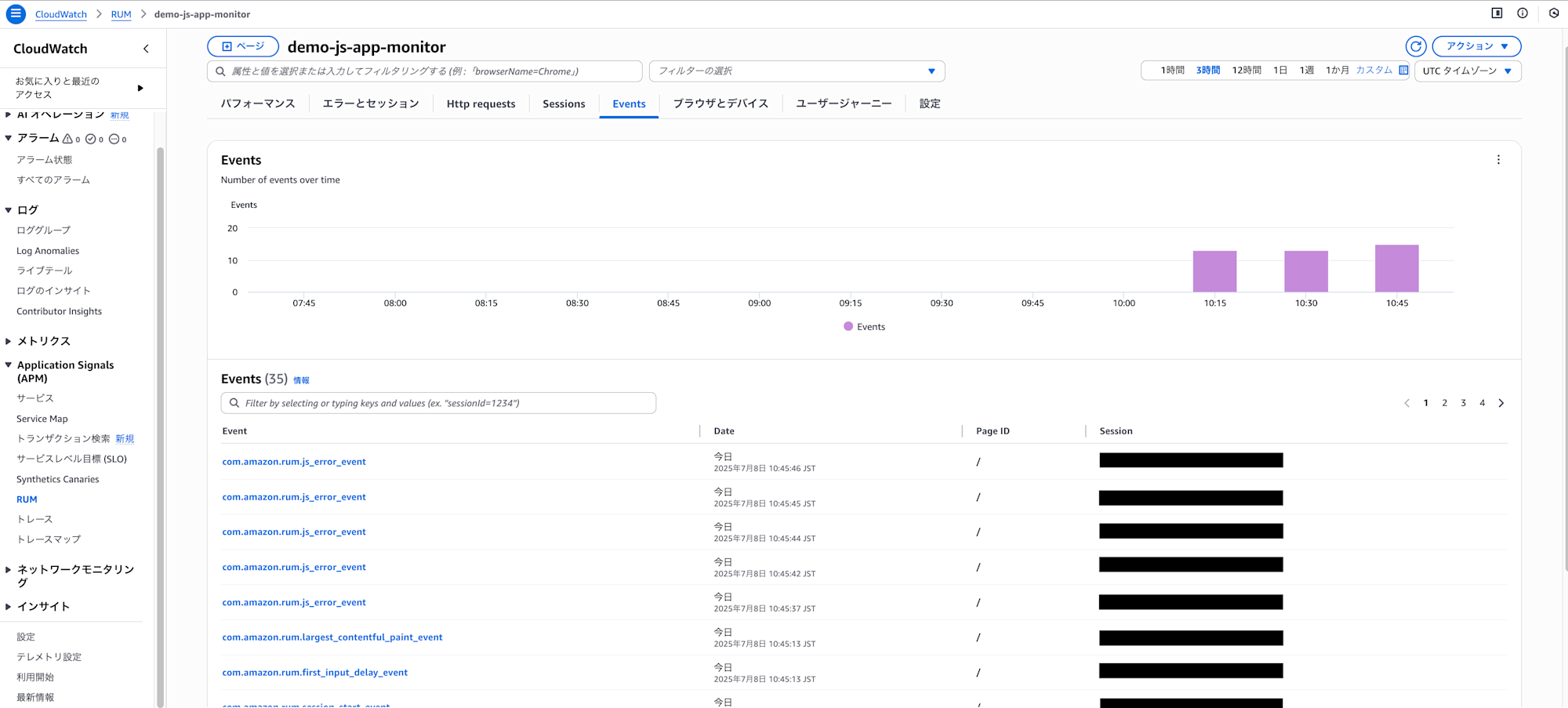Click the events table filter field
Image resolution: width=1568 pixels, height=708 pixels.
[438, 403]
